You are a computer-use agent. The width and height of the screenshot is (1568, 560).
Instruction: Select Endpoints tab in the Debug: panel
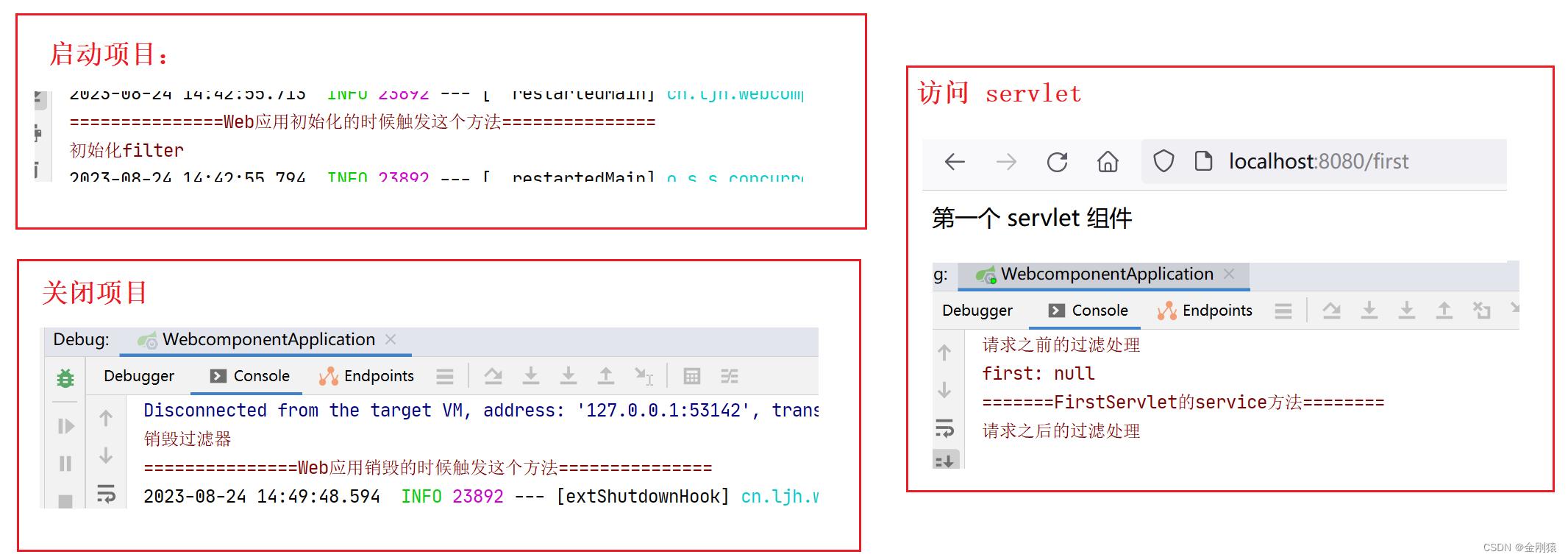coord(366,376)
